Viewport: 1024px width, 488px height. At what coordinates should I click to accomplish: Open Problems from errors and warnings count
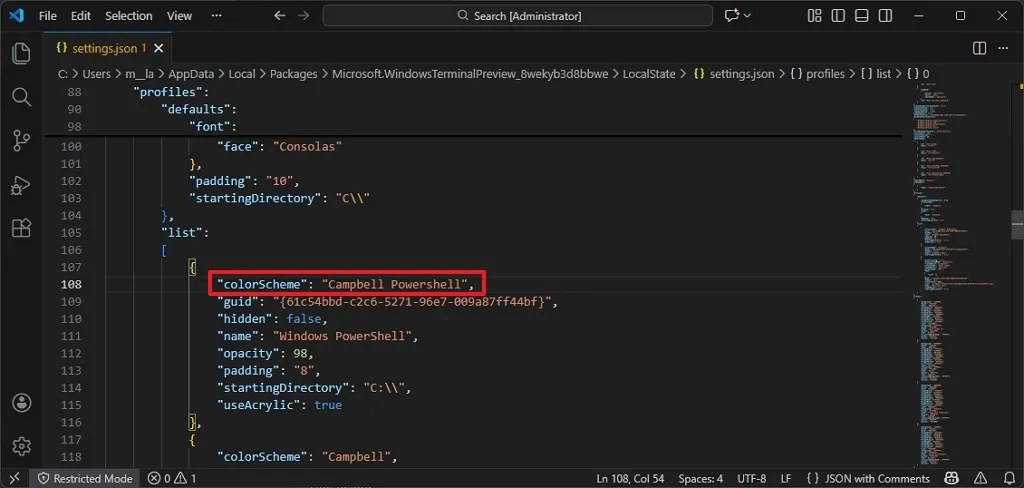[172, 478]
